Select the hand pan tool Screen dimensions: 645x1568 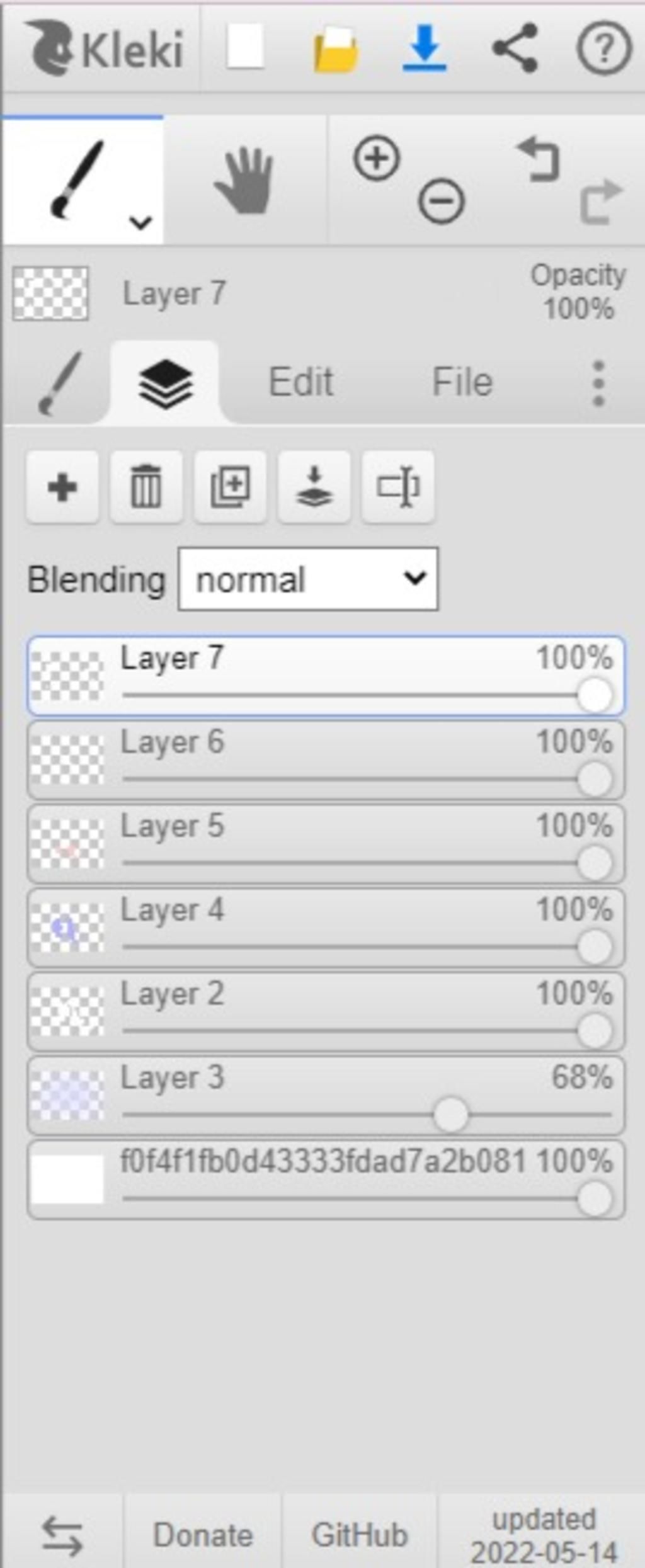(245, 181)
